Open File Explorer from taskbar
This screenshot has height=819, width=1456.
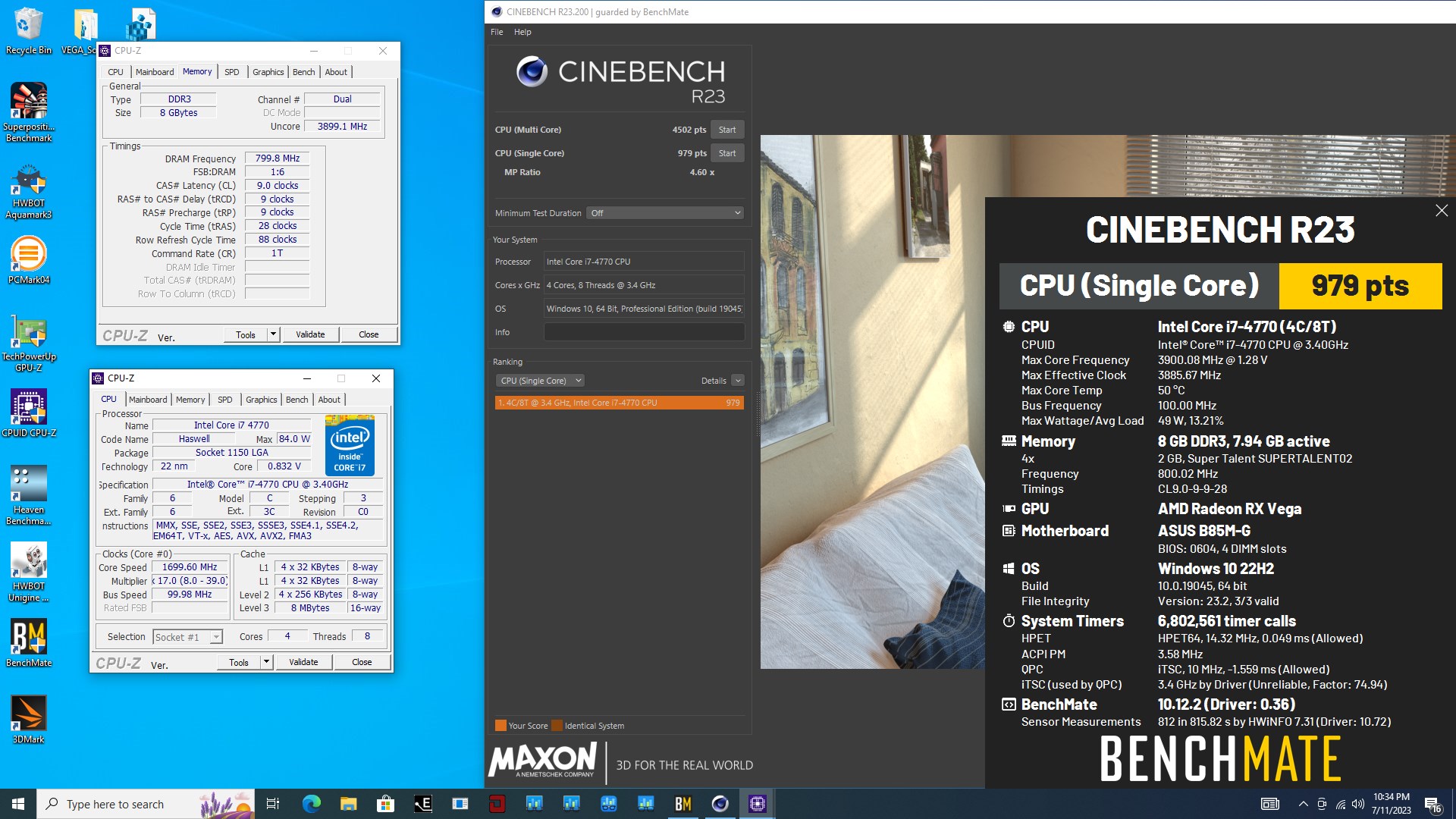[348, 804]
